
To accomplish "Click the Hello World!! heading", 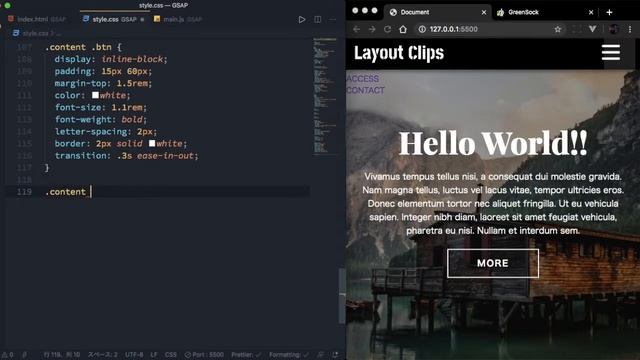I will (x=493, y=143).
